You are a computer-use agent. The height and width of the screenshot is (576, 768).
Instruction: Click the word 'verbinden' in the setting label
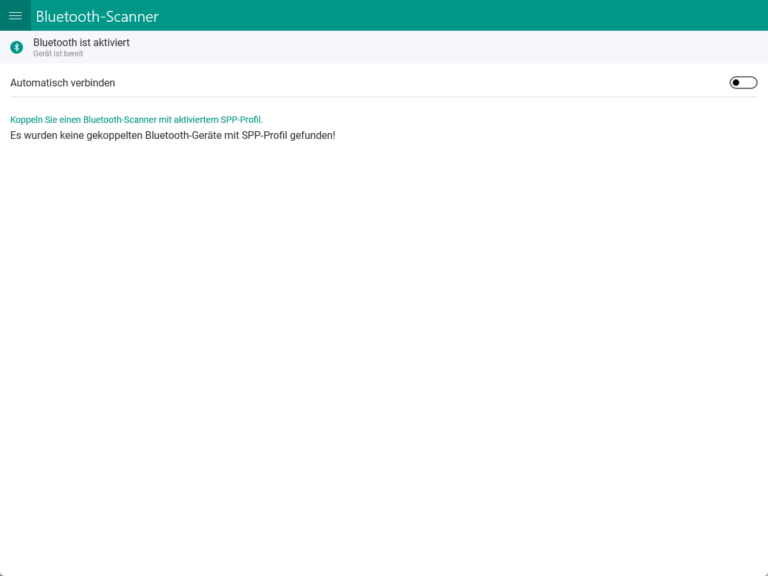coord(93,83)
